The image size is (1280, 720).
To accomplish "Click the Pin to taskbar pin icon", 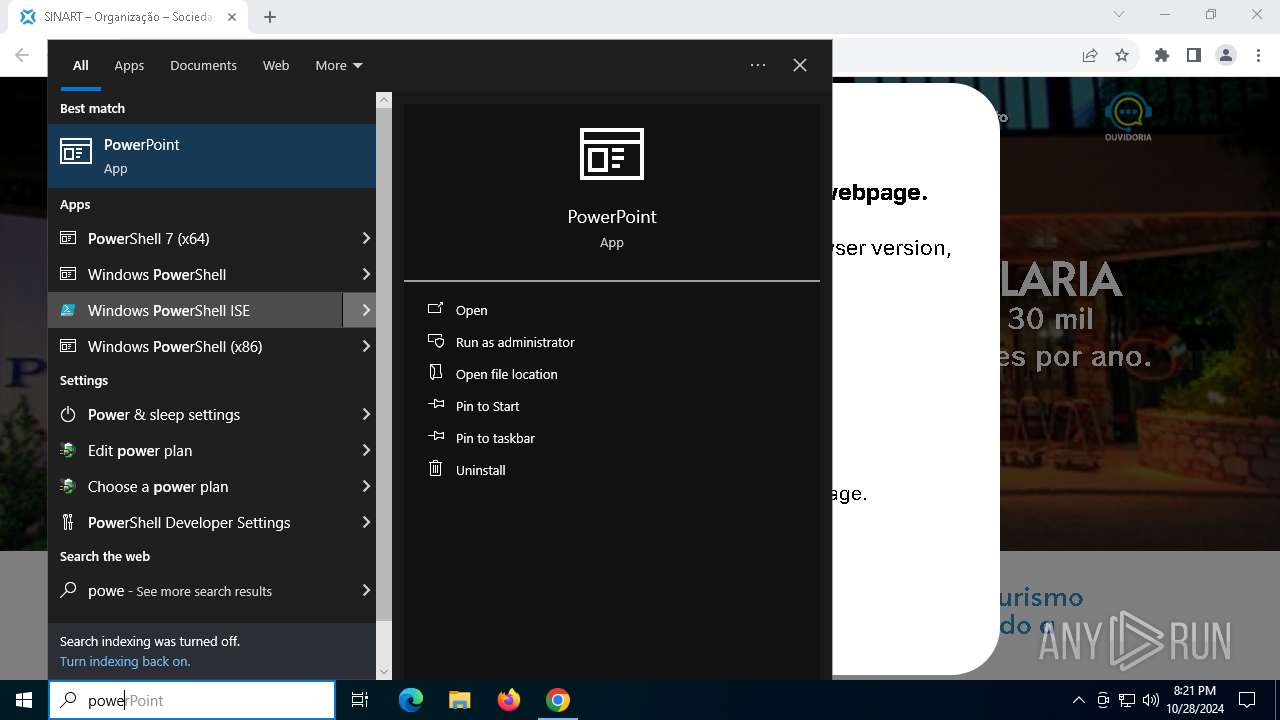I will pyautogui.click(x=435, y=437).
